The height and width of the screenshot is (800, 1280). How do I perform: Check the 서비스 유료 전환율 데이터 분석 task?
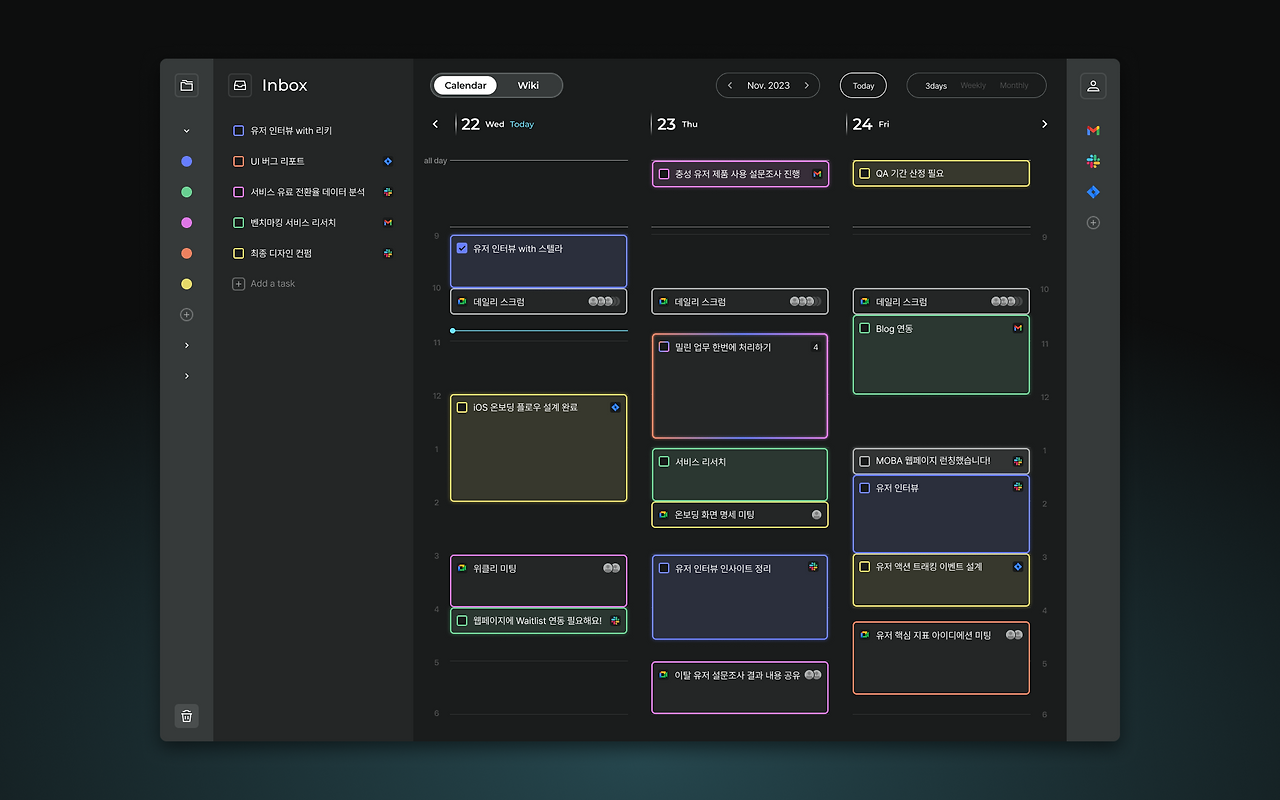coord(238,192)
